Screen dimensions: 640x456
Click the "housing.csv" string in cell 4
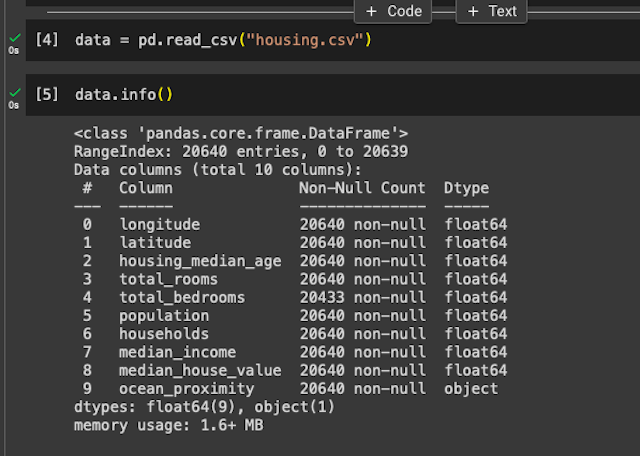(305, 40)
